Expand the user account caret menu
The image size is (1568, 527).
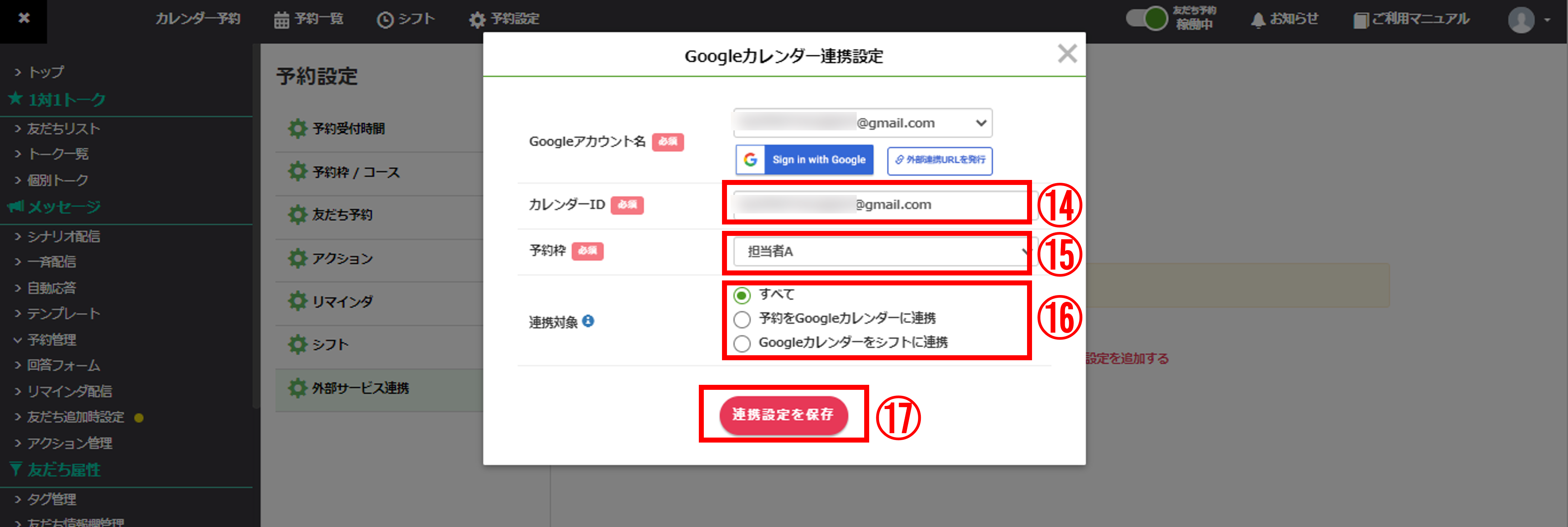click(1547, 20)
